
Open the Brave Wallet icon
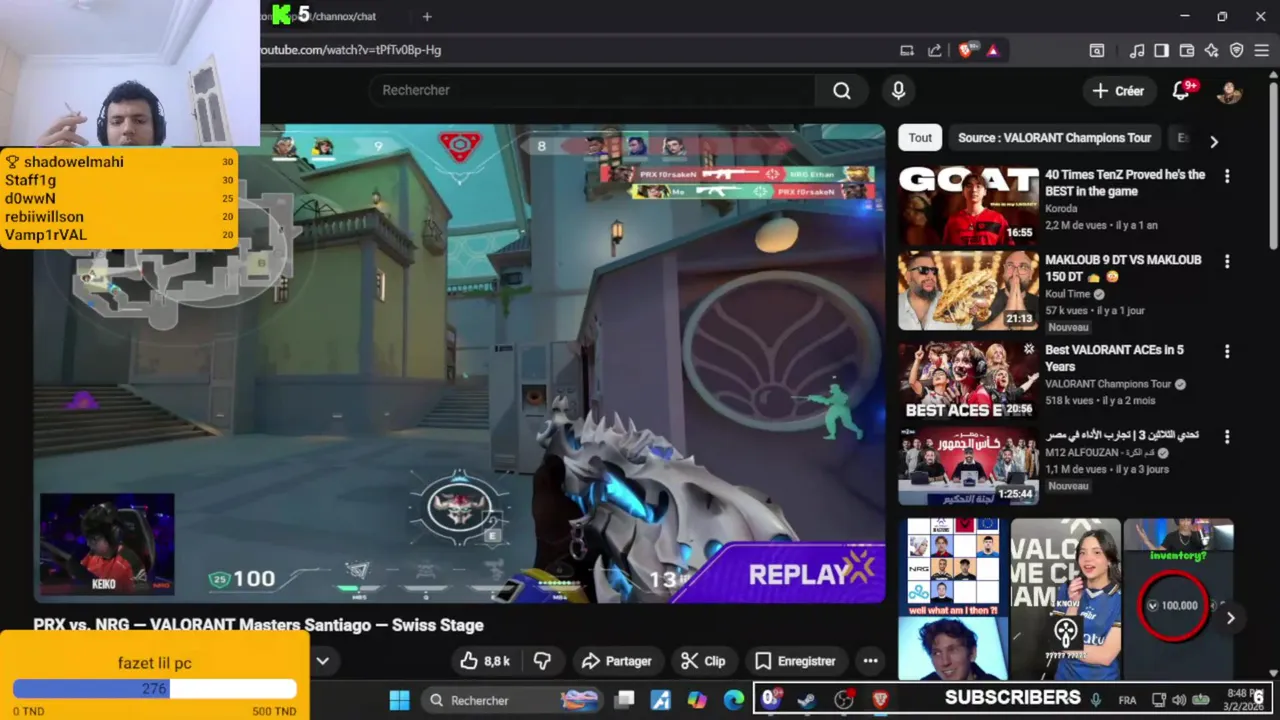1187,50
